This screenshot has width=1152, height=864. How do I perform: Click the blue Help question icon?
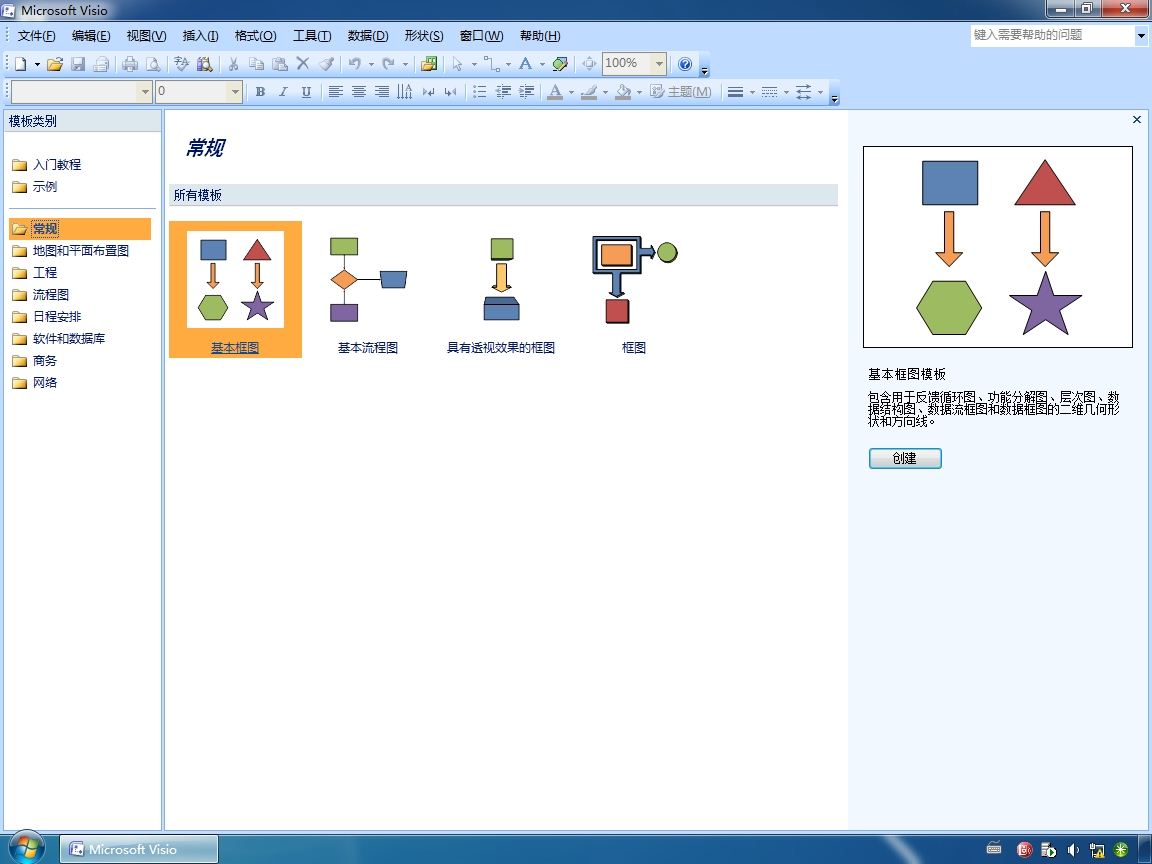685,64
